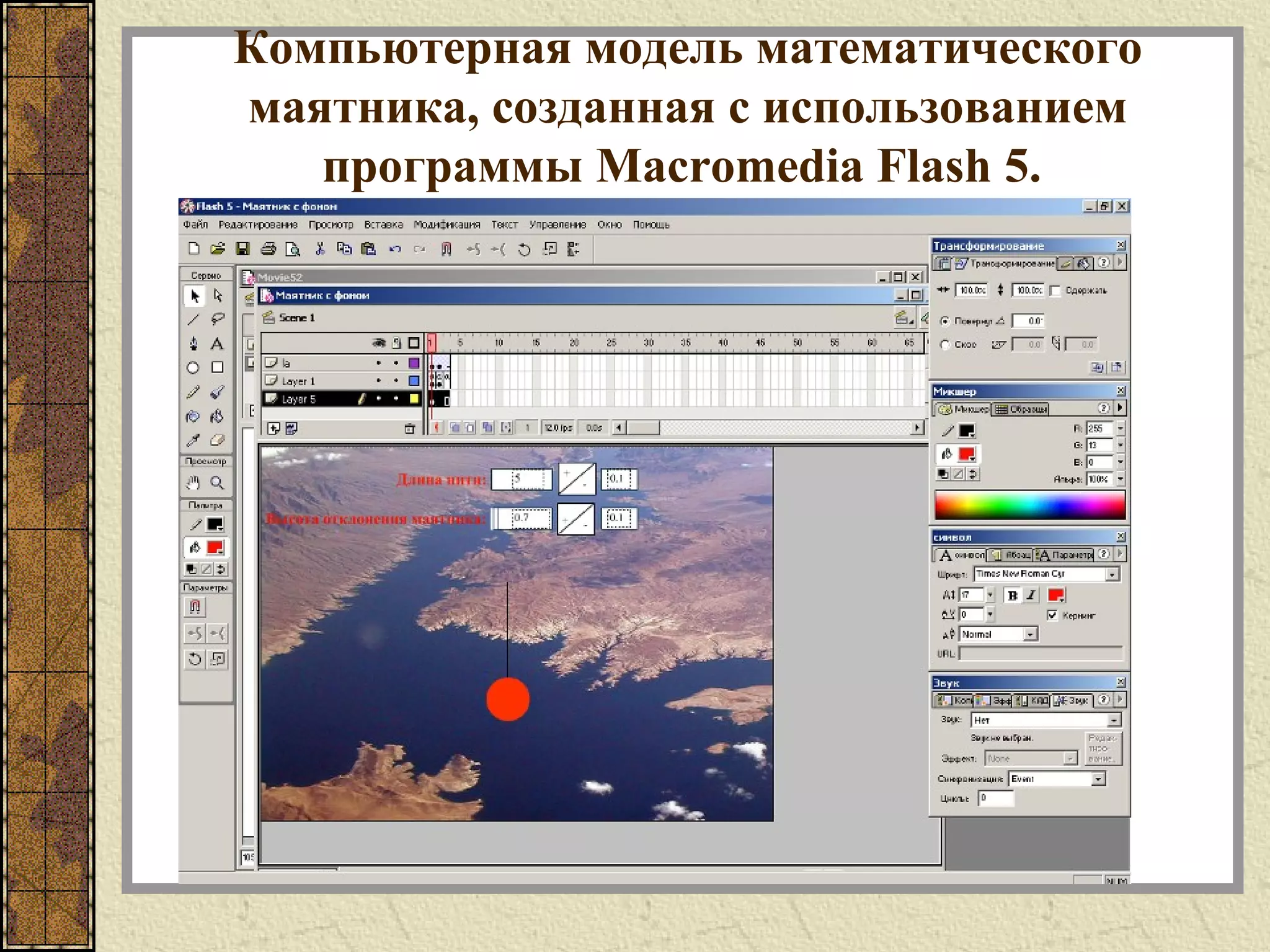The image size is (1270, 952).
Task: Select the Paint Bucket tool
Action: point(218,416)
